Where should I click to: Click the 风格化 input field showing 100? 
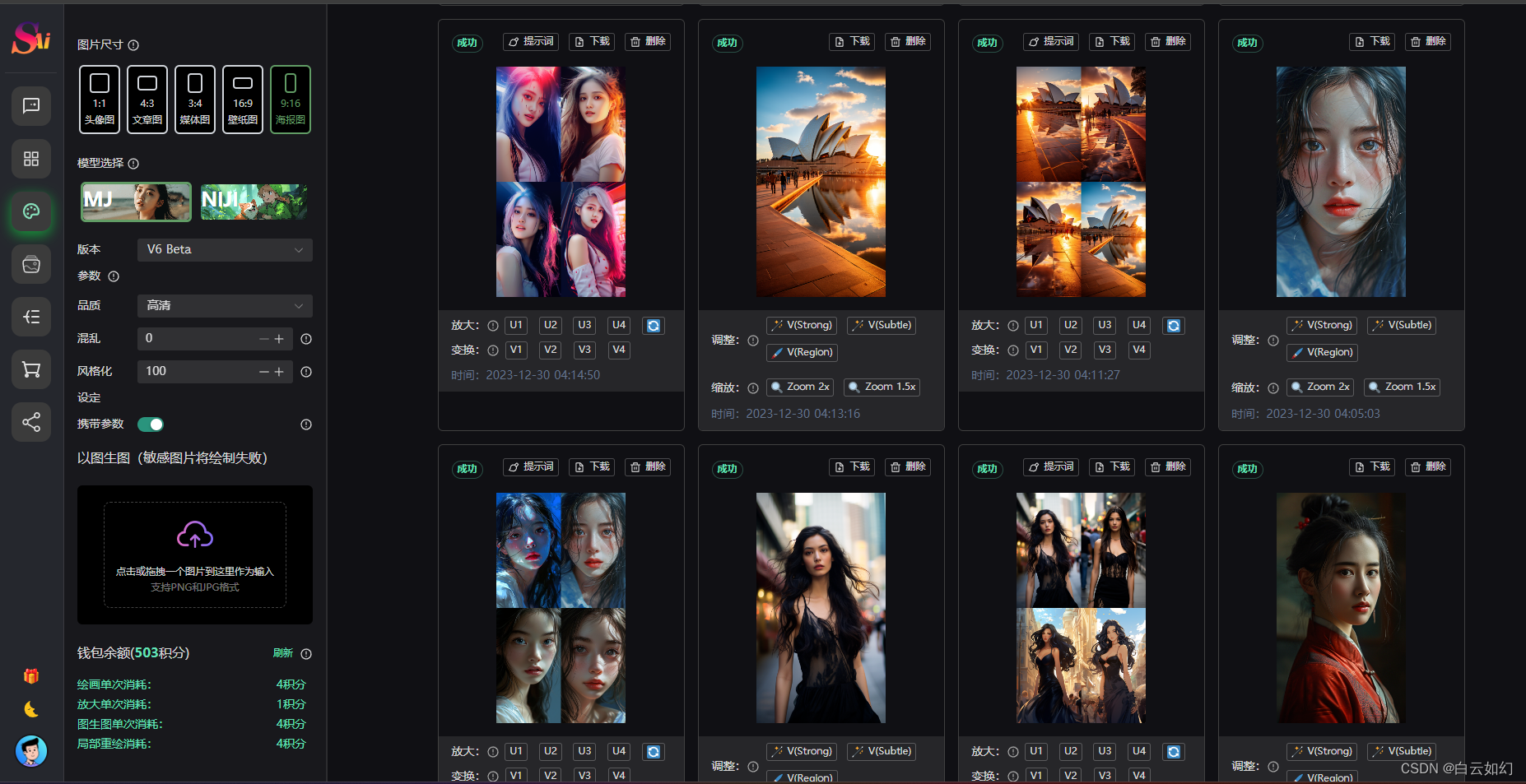point(215,371)
